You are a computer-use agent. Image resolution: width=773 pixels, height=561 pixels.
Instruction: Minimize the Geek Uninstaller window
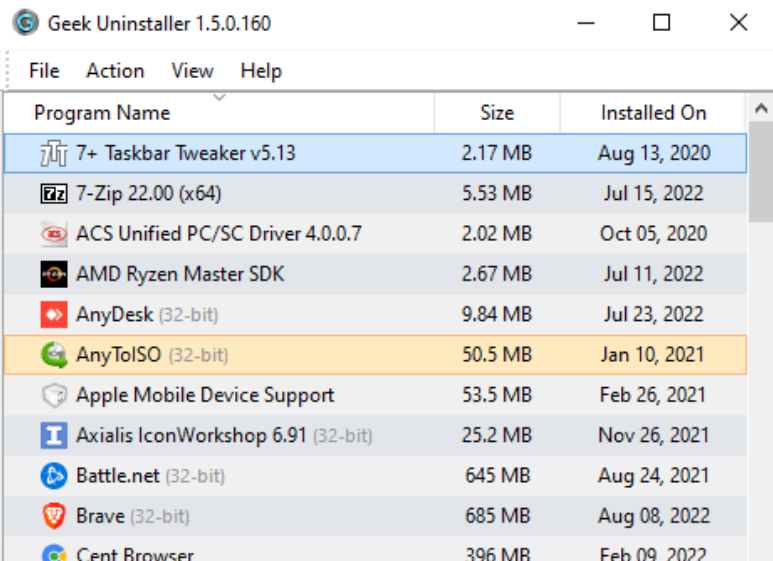[586, 23]
